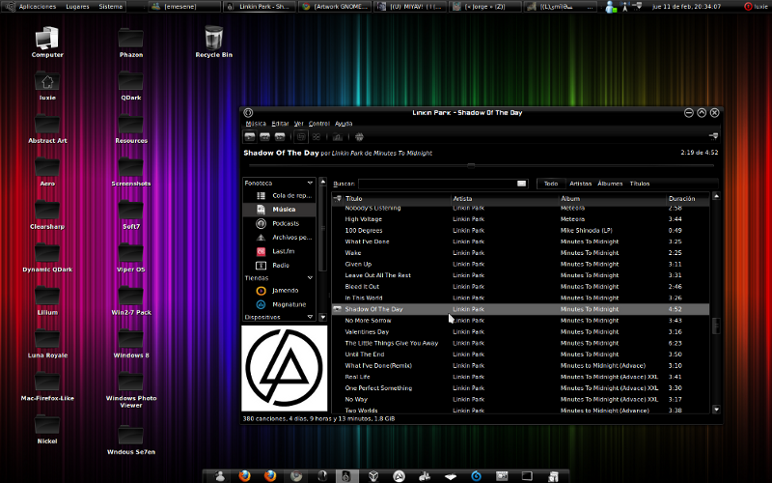Screen dimensions: 772x483
Task: Open the Magnatune store
Action: pyautogui.click(x=279, y=304)
